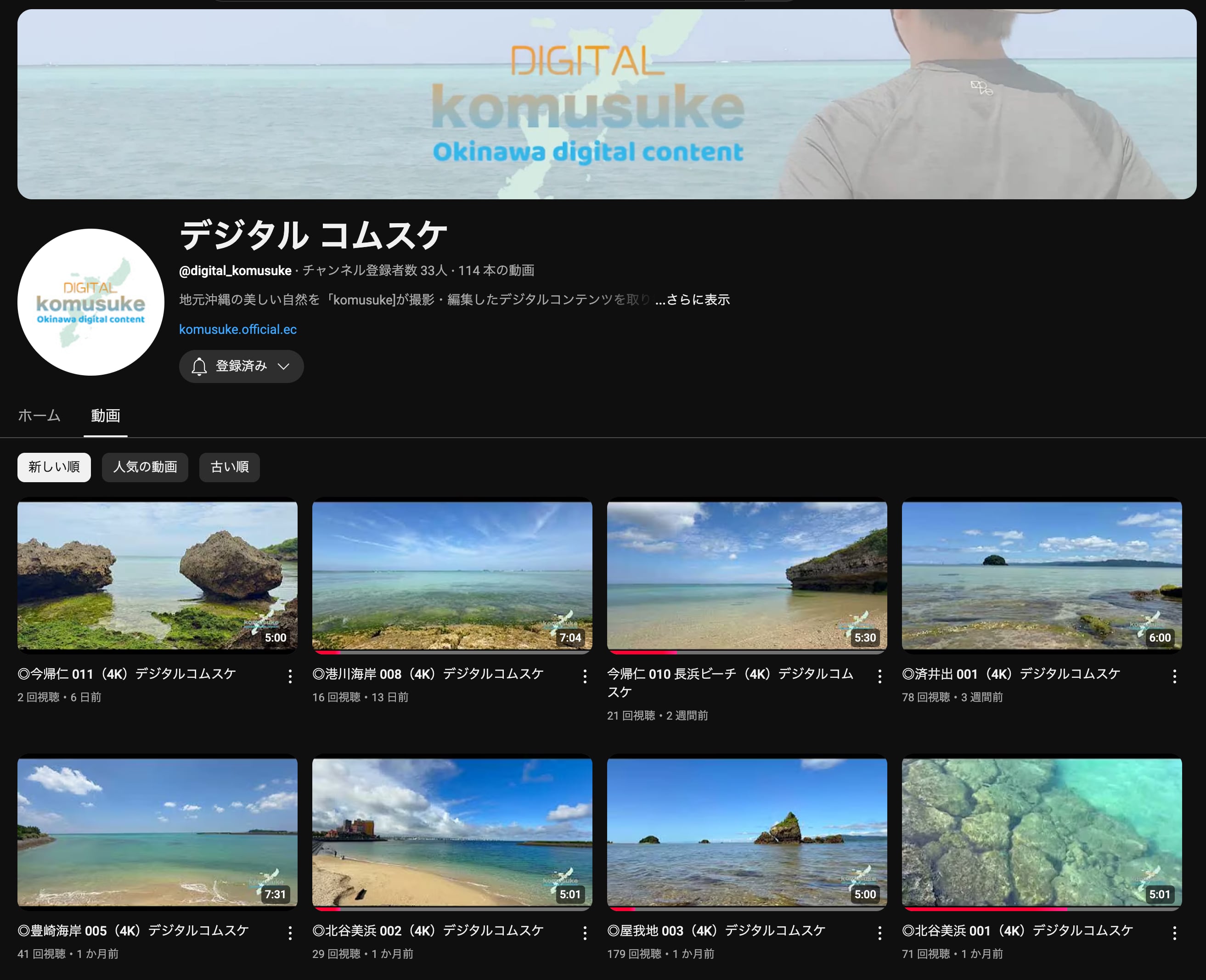
Task: Click watch progress bar on 北谷美浜 001
Action: [x=1042, y=909]
